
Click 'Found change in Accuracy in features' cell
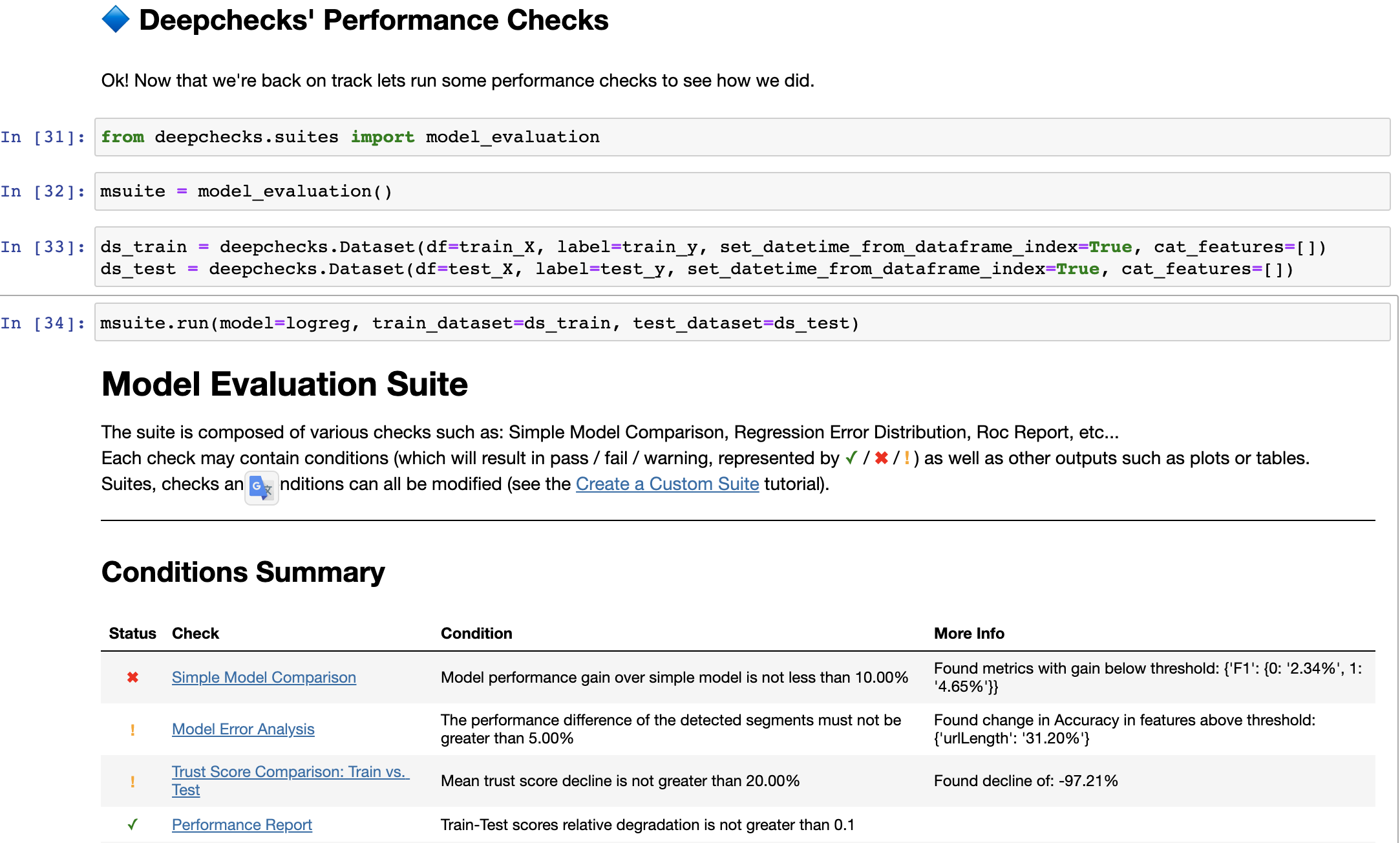coord(1125,729)
